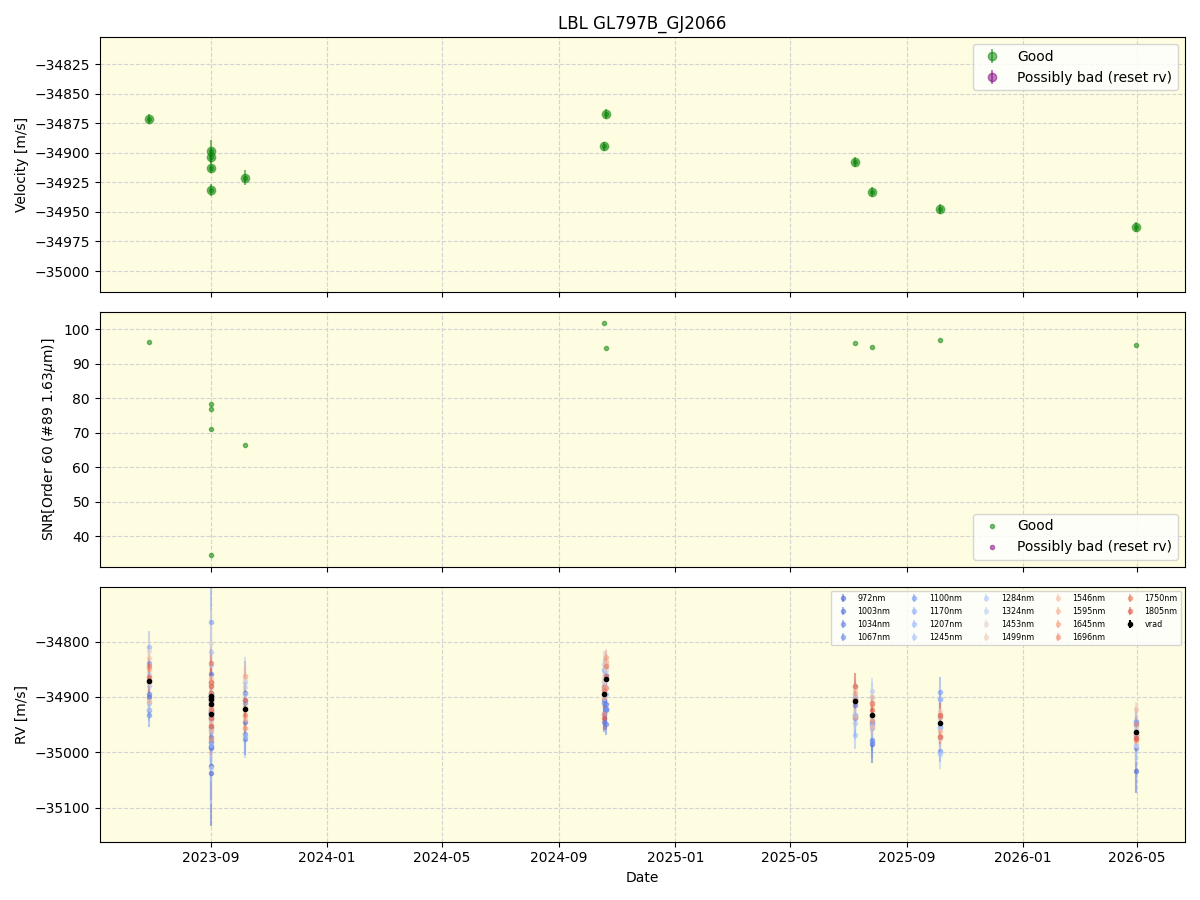Click purple Possibly bad marker in velocity legend
The image size is (1200, 900).
[992, 77]
